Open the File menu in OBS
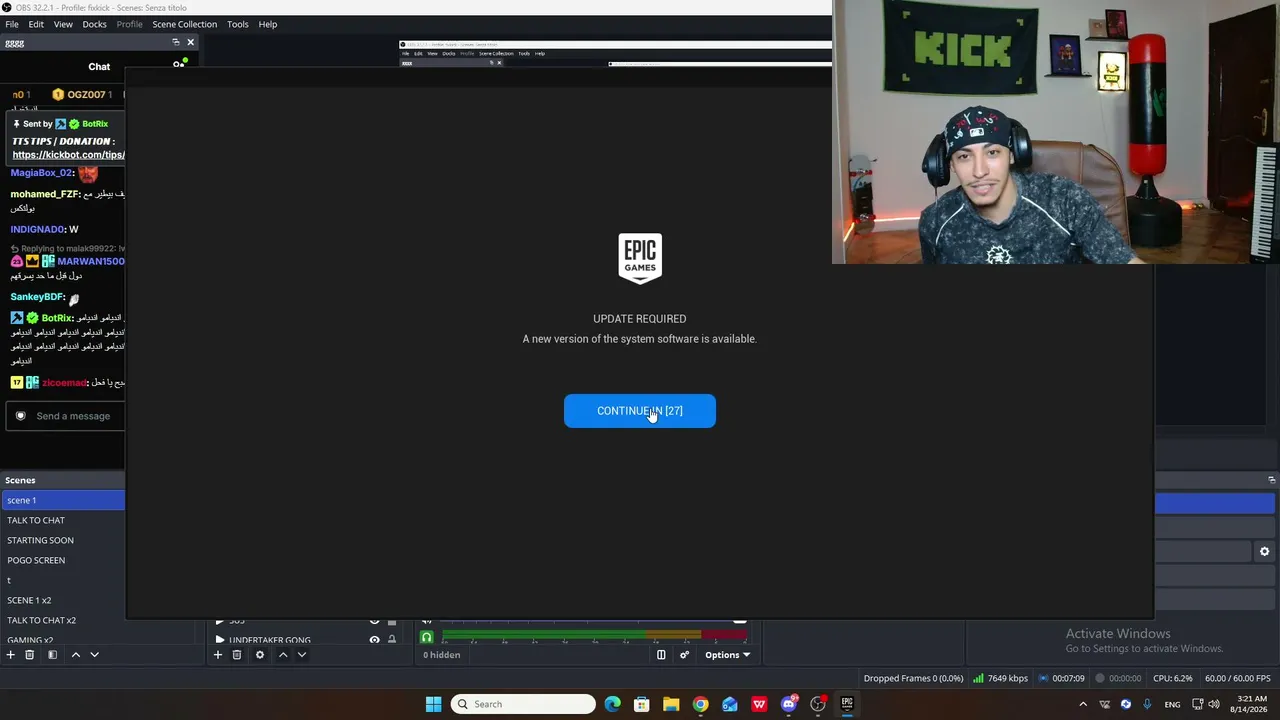This screenshot has width=1280, height=720. tap(12, 24)
